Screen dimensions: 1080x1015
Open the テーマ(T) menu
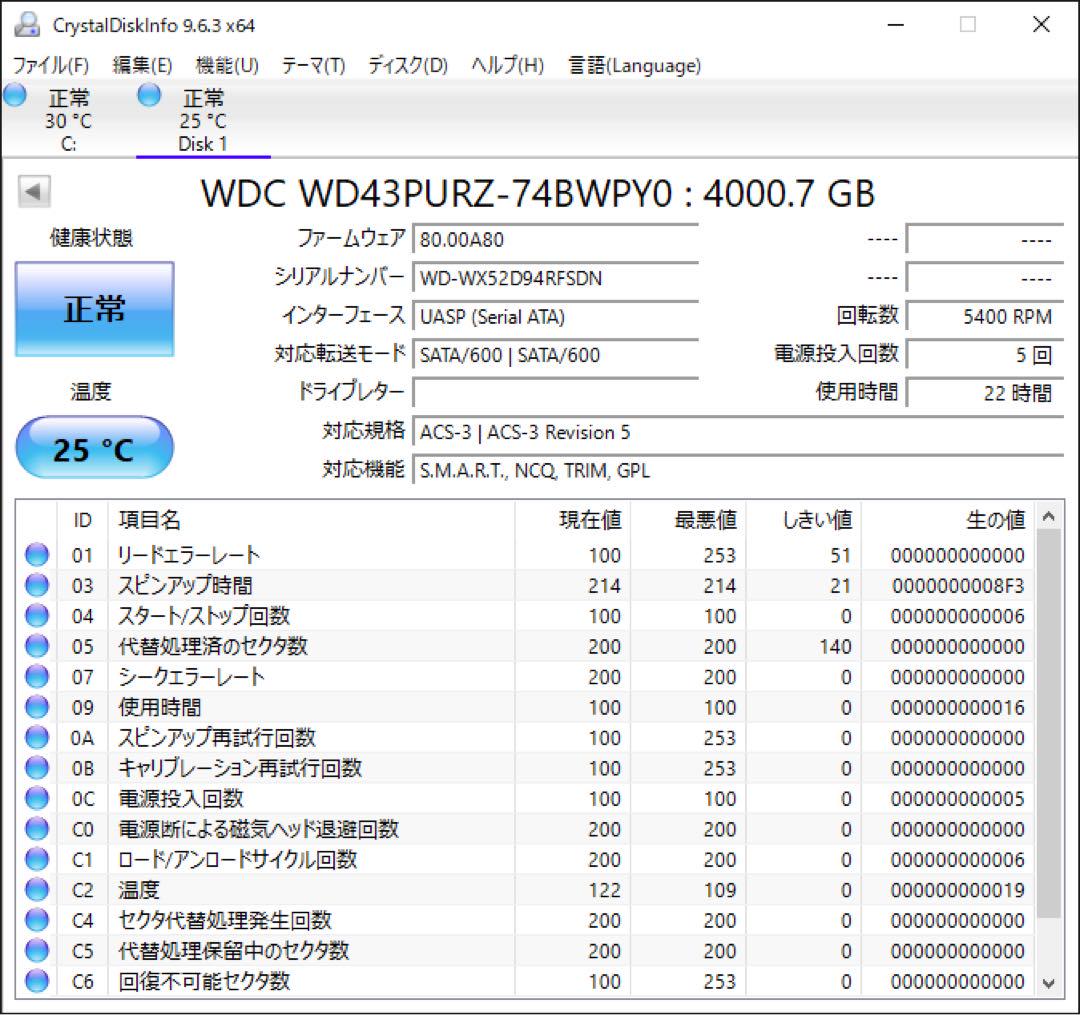313,65
